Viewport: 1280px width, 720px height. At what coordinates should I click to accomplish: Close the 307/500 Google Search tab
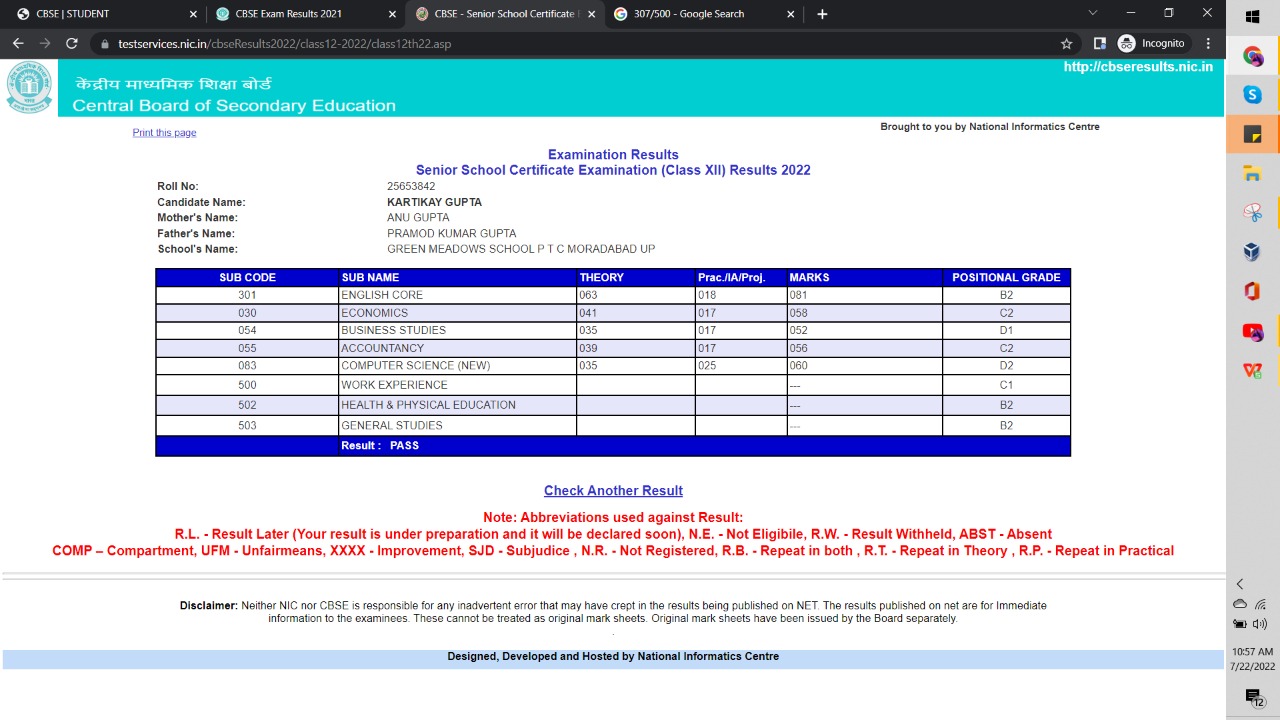(x=791, y=14)
